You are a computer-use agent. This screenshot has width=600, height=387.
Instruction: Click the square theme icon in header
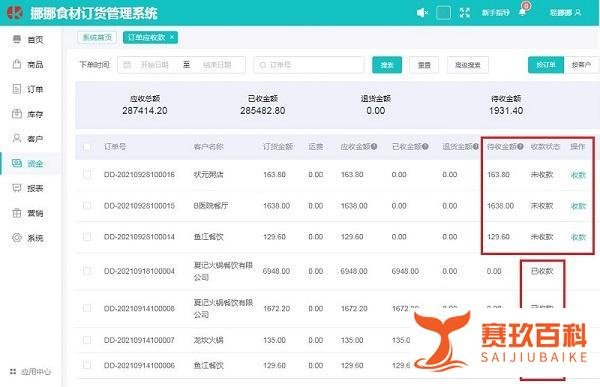(443, 13)
